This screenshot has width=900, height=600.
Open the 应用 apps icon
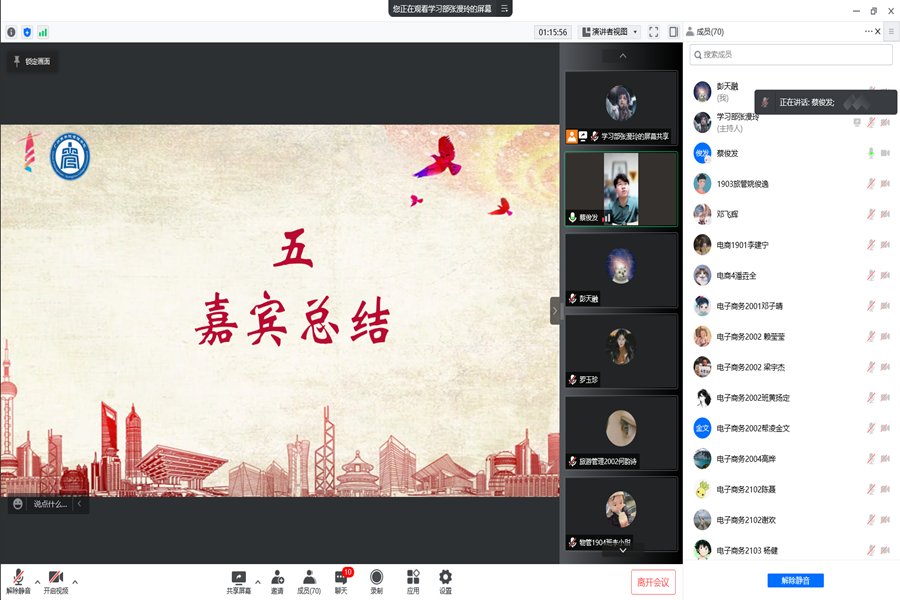click(x=413, y=579)
